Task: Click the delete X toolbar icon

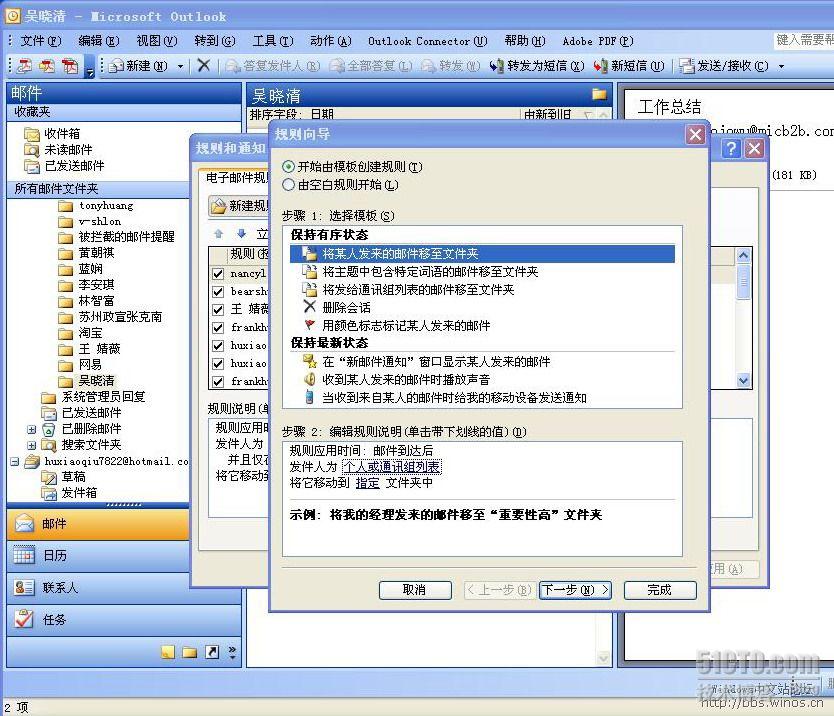Action: (203, 65)
